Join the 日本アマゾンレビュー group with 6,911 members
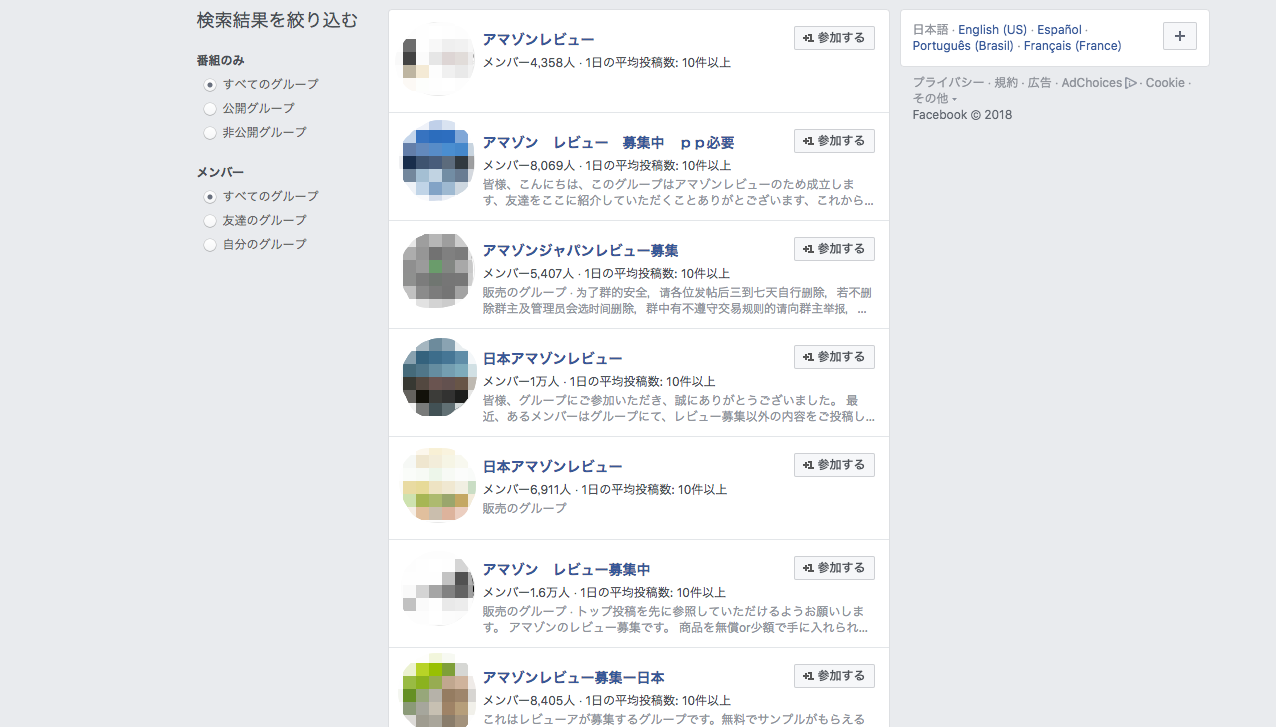This screenshot has height=727, width=1276. pyautogui.click(x=834, y=465)
